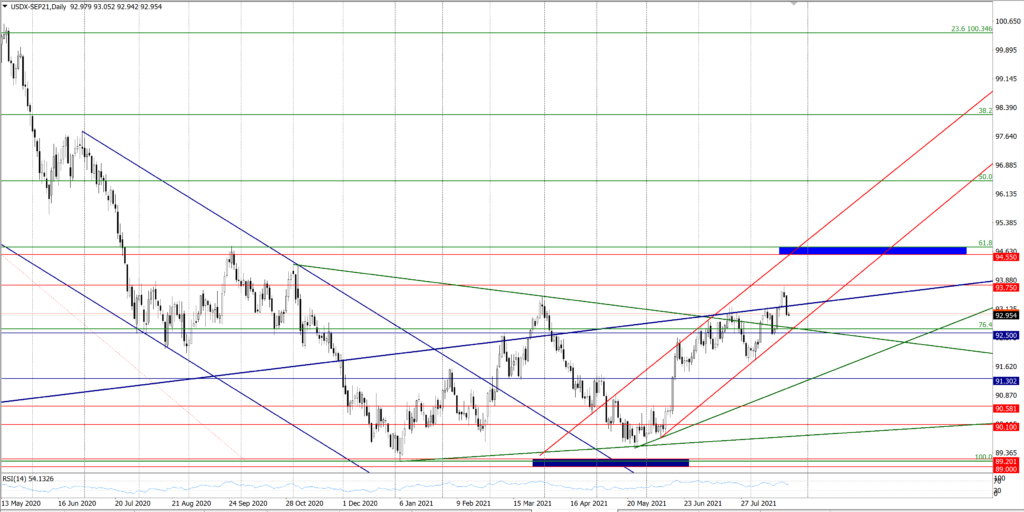Click the black 92.954 current price label
Viewport: 1024px width, 512px height.
click(1005, 315)
